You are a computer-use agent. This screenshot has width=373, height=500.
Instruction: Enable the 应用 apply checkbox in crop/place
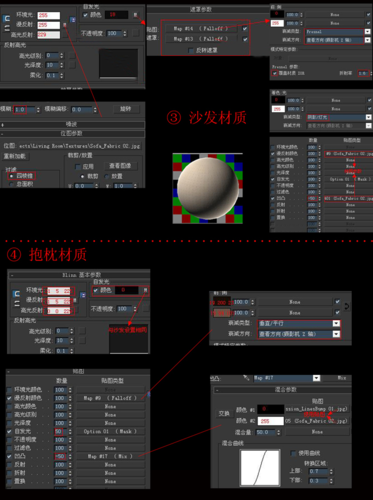click(x=78, y=166)
